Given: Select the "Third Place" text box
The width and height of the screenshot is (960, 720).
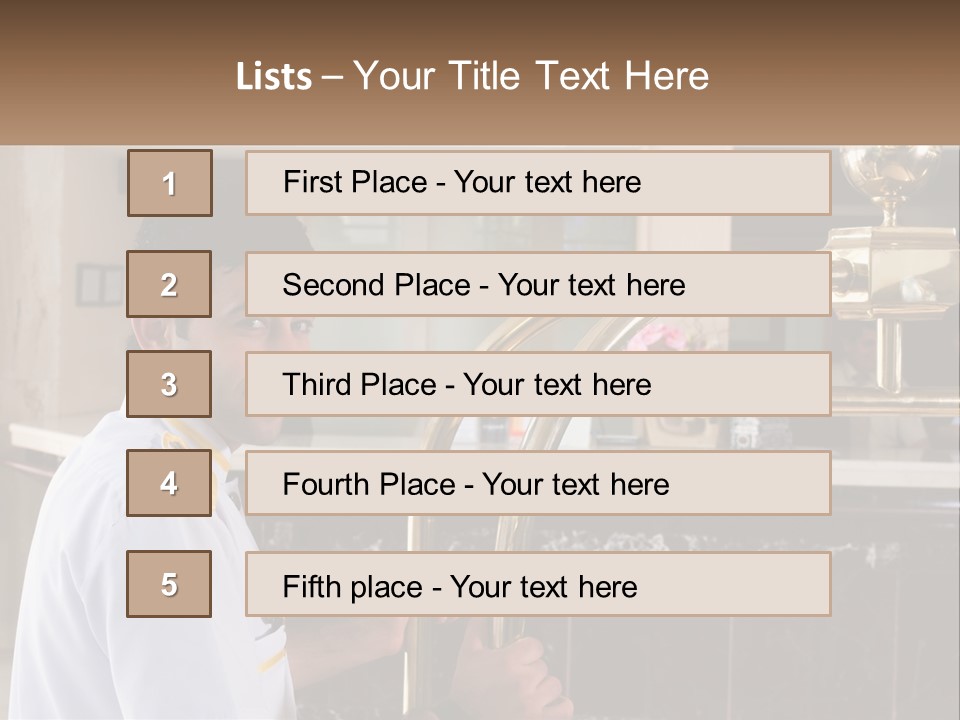Looking at the screenshot, I should [538, 384].
